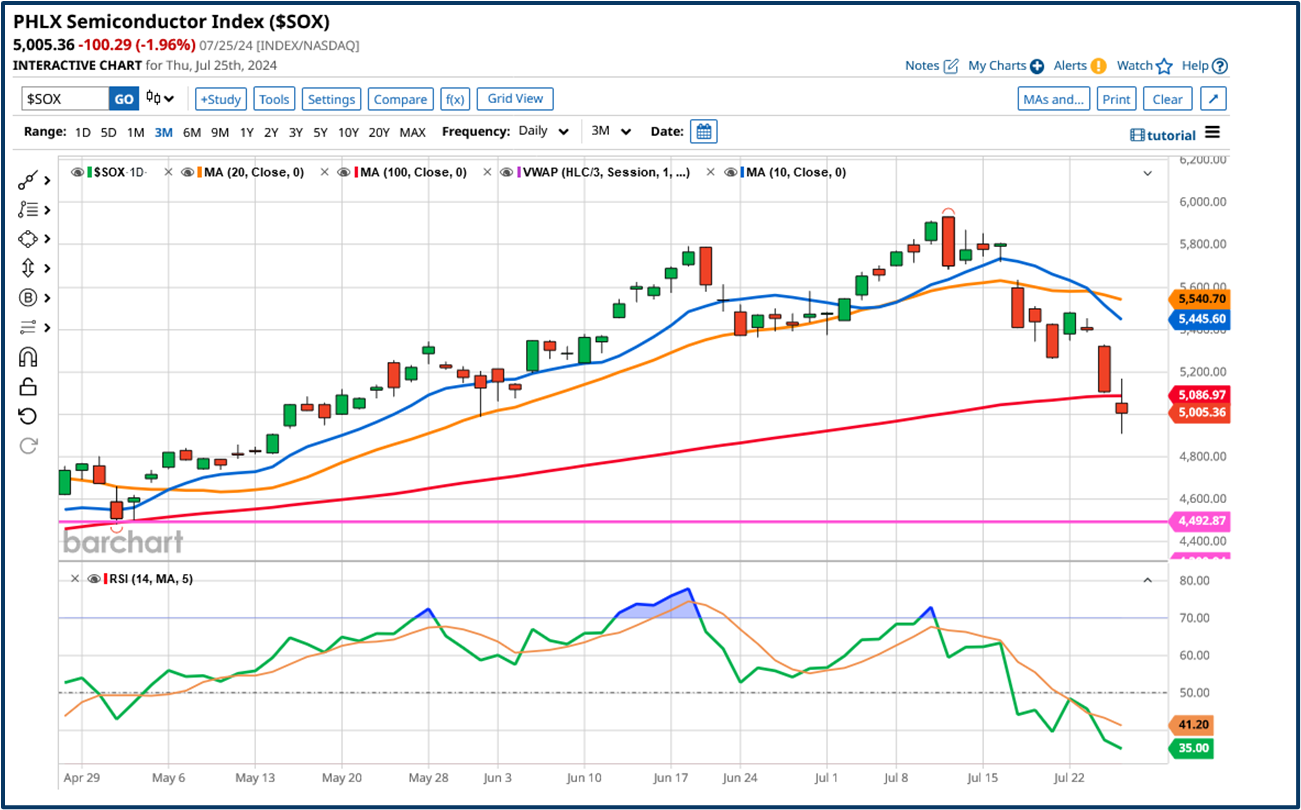
Task: Hide the $SOX price series via eye icon
Action: point(78,172)
